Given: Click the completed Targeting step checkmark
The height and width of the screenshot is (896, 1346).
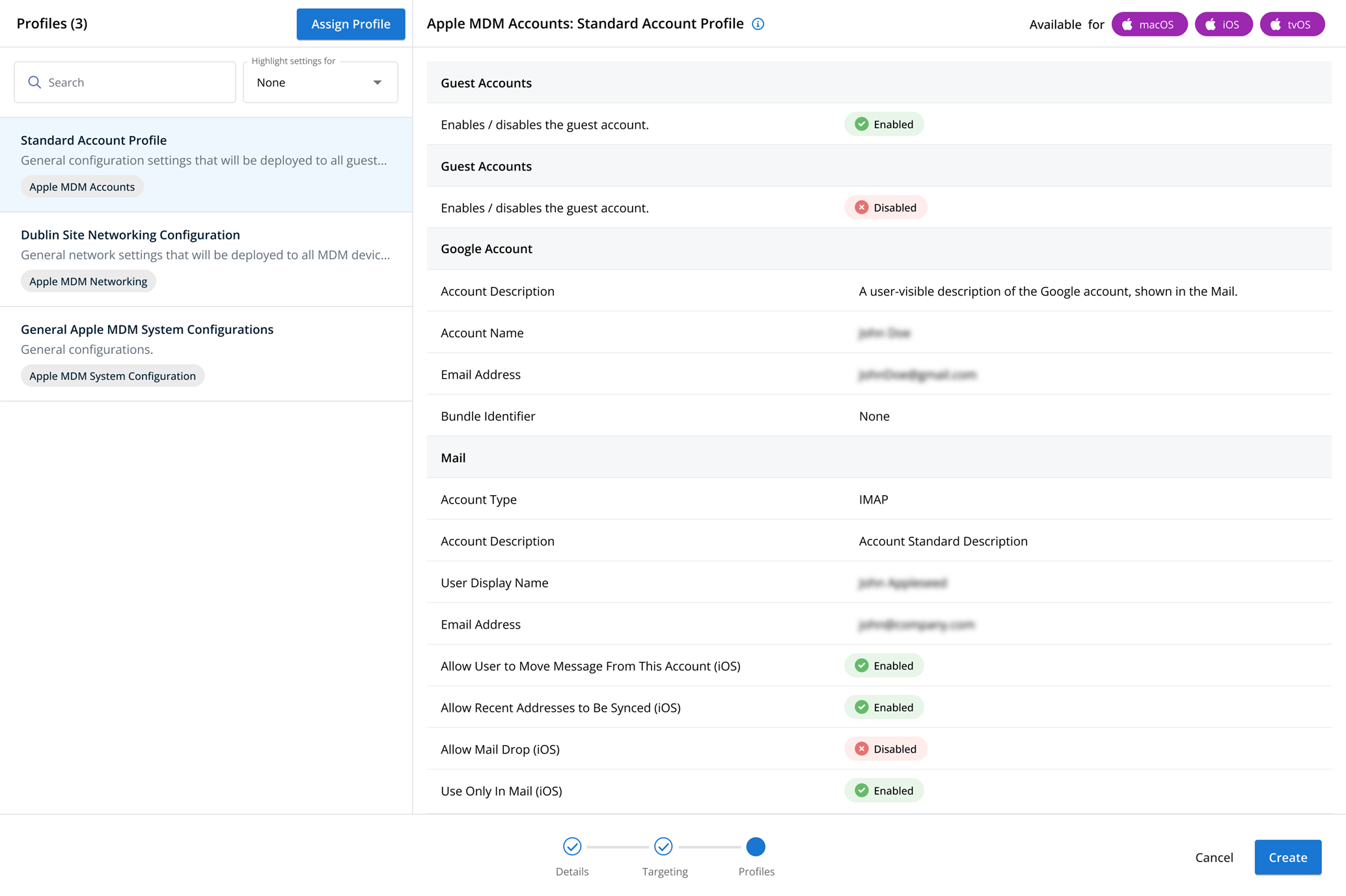Looking at the screenshot, I should coord(663,846).
